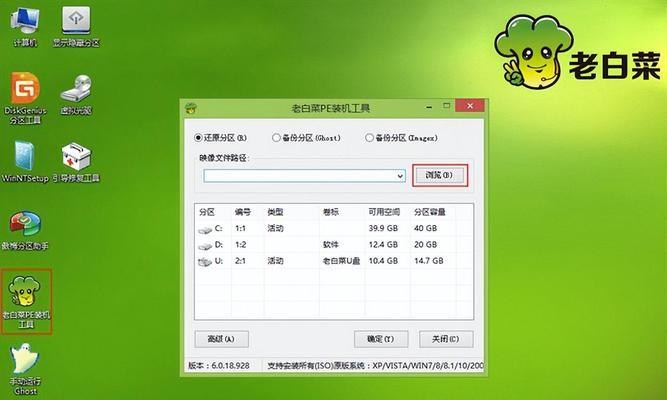
Task: Click the 39.9 GB free space value
Action: tap(383, 229)
